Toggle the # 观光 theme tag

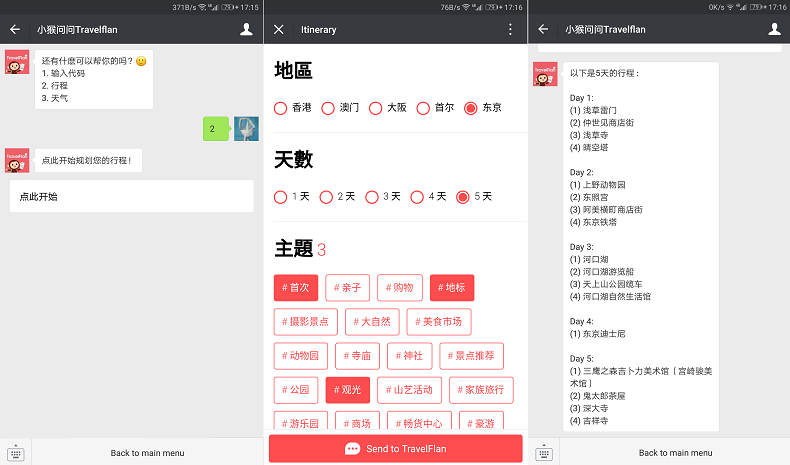[348, 390]
